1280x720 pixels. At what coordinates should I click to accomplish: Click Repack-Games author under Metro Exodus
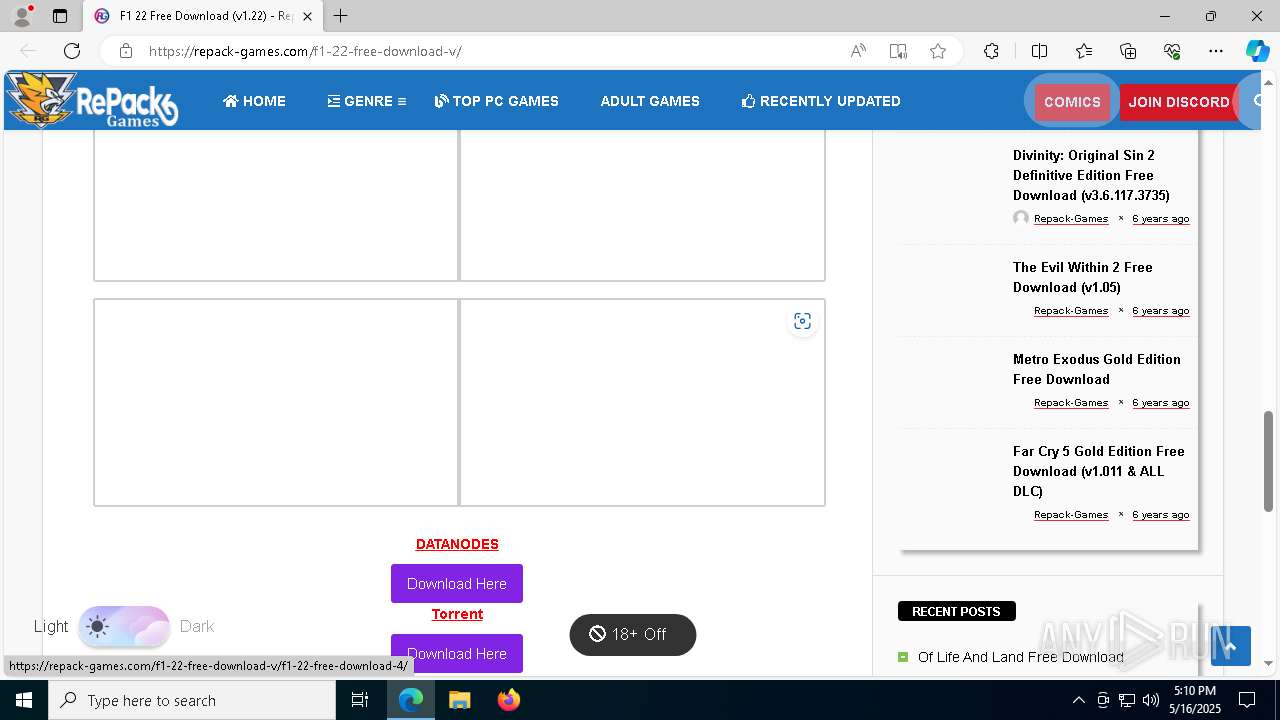coord(1071,403)
